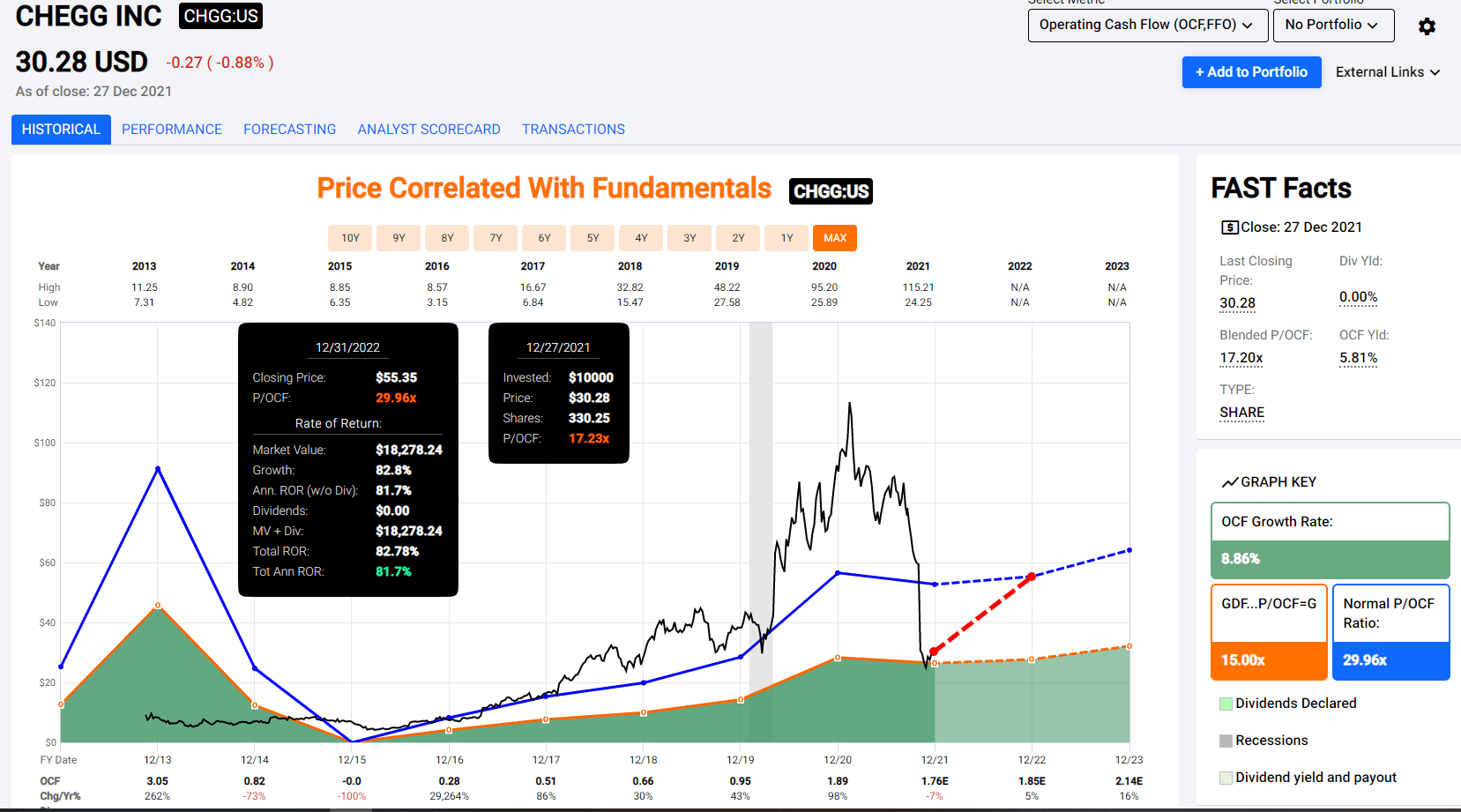
Task: Click the 2023 OCF value 2.14E
Action: pyautogui.click(x=1129, y=781)
